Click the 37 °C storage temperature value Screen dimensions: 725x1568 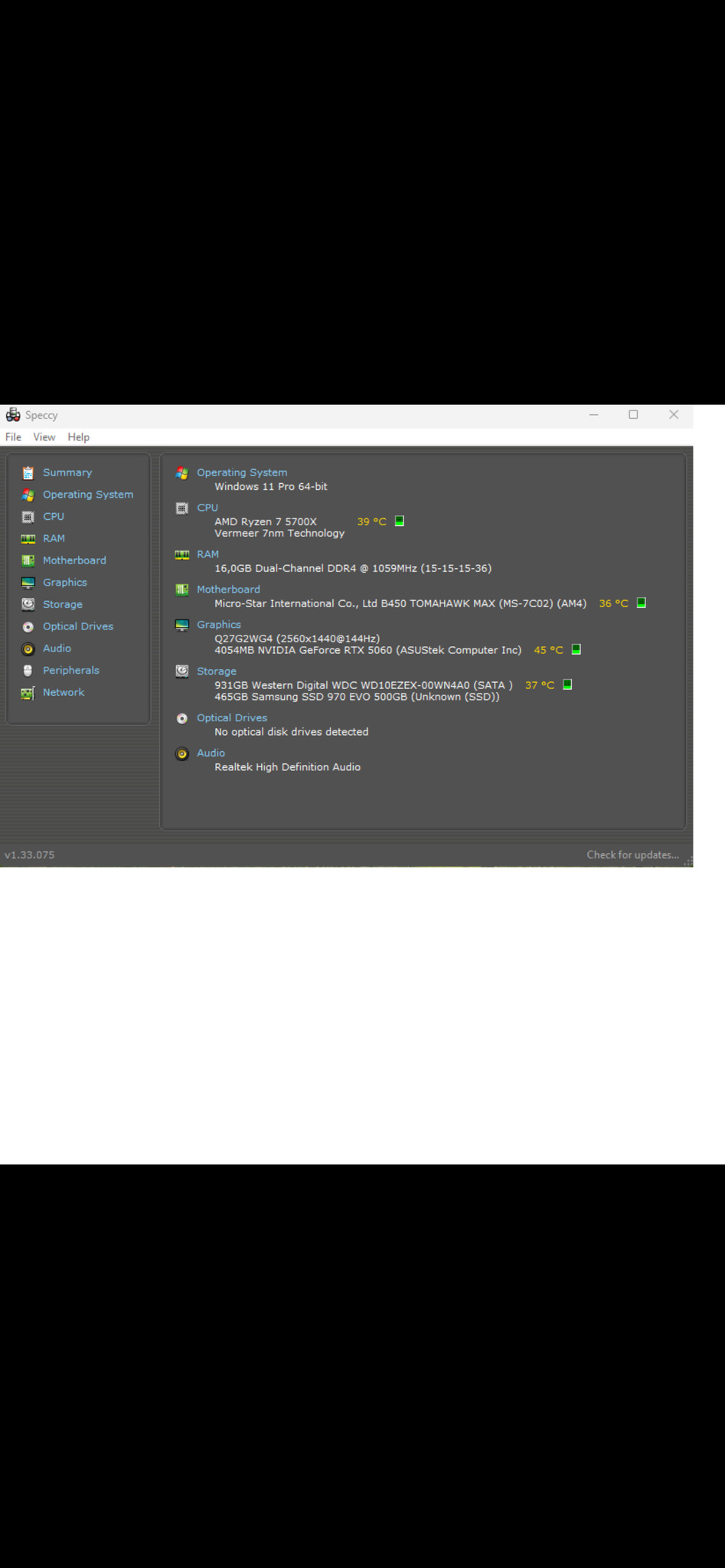tap(540, 685)
